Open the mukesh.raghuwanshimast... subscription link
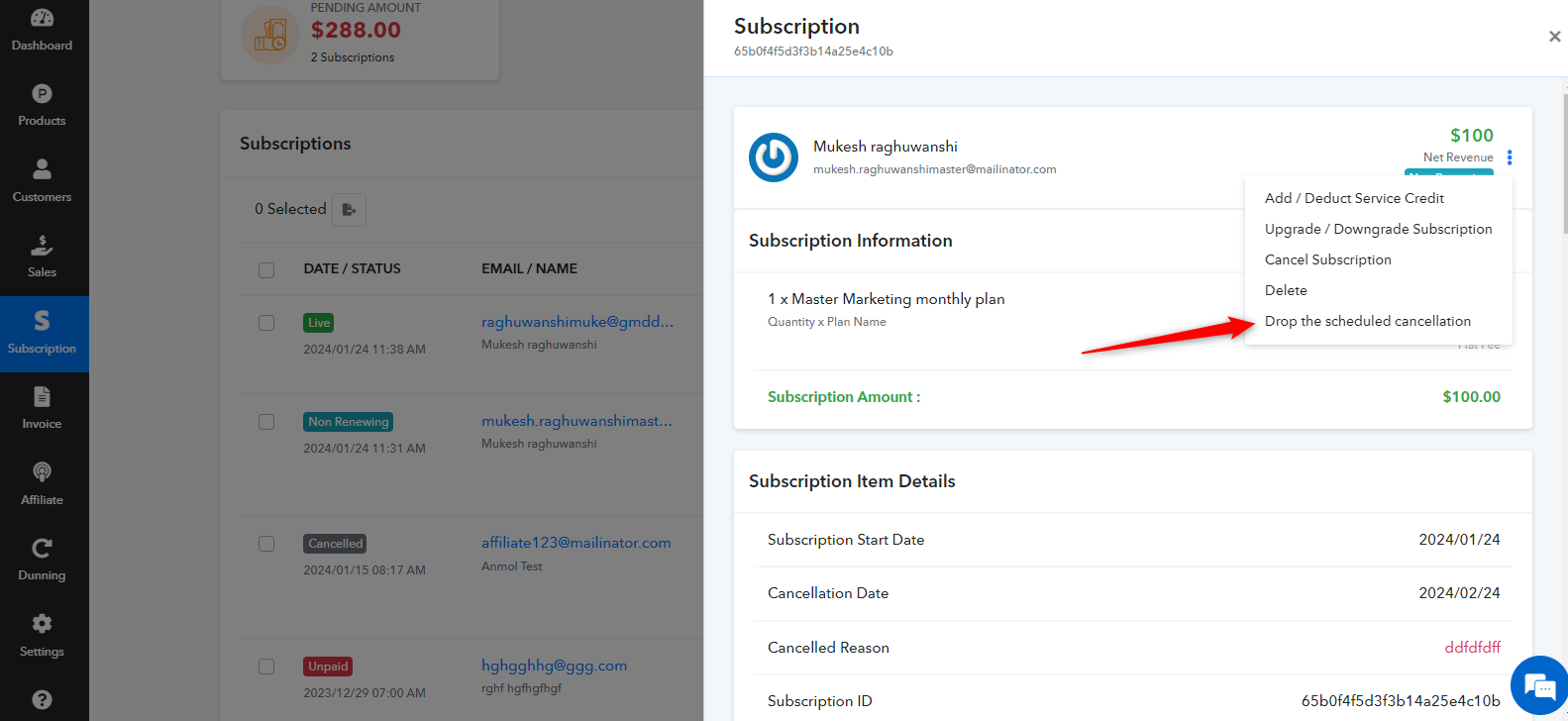Viewport: 1568px width, 721px height. (576, 421)
